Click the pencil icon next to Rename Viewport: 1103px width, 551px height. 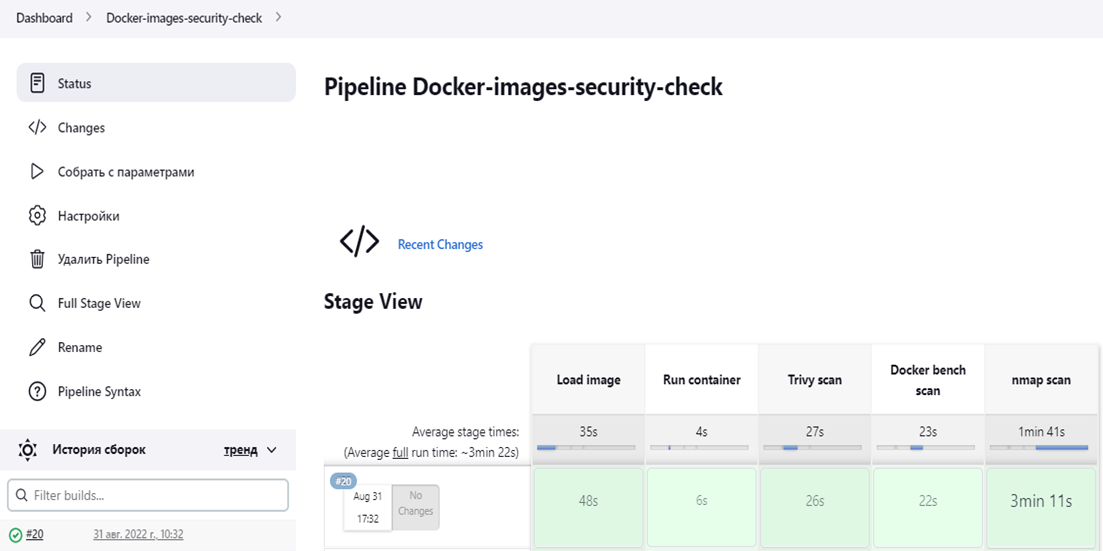(37, 347)
